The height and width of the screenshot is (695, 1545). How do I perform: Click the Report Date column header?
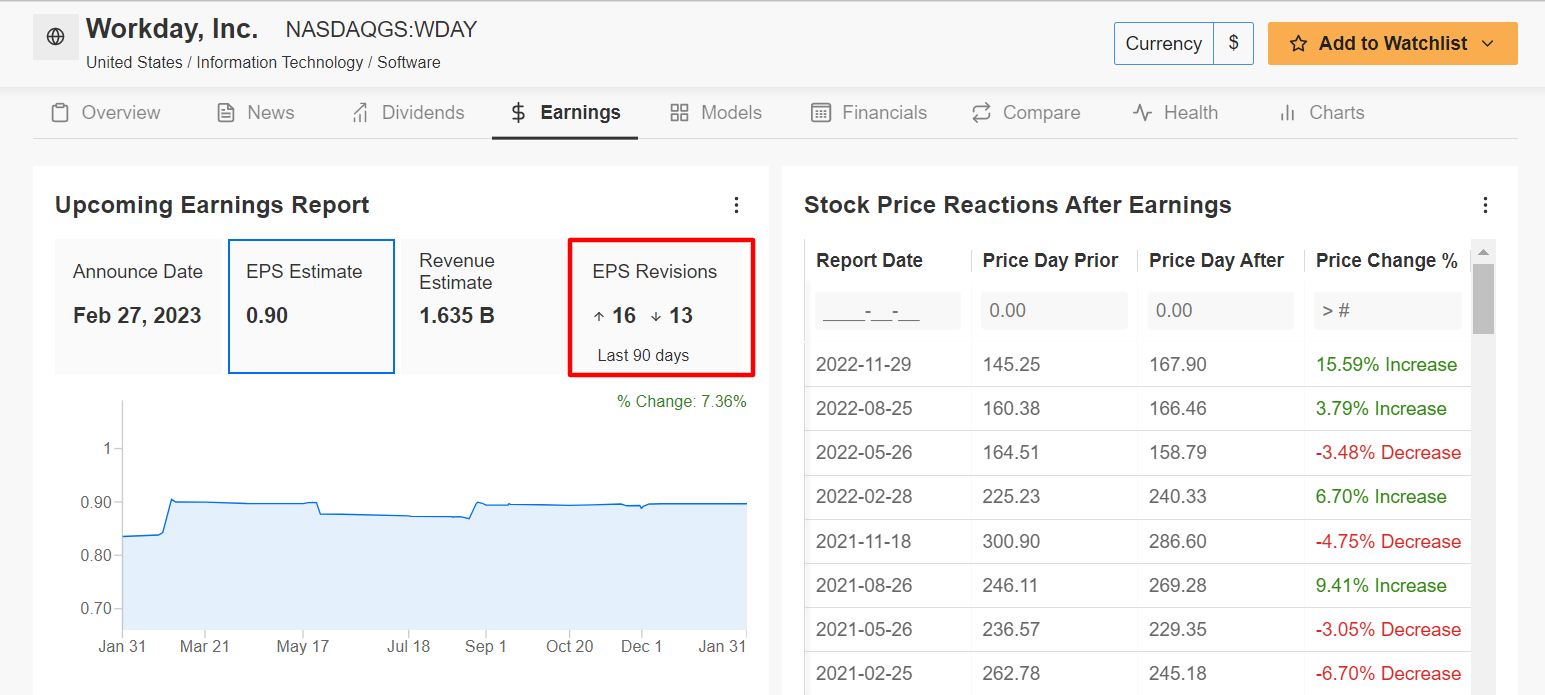(x=869, y=261)
